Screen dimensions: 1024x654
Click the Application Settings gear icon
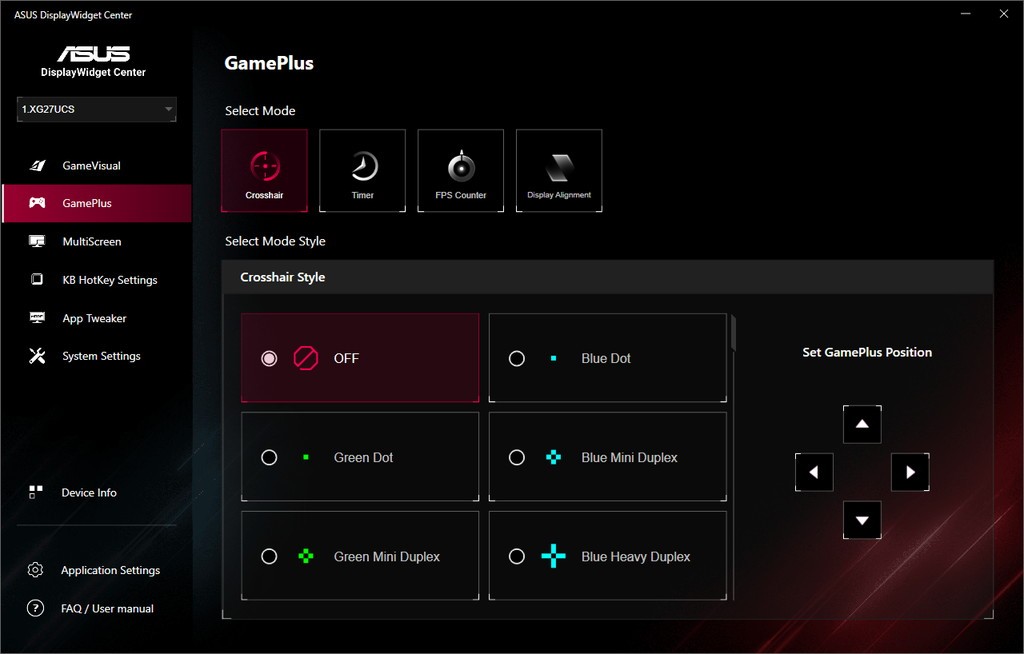[x=35, y=570]
